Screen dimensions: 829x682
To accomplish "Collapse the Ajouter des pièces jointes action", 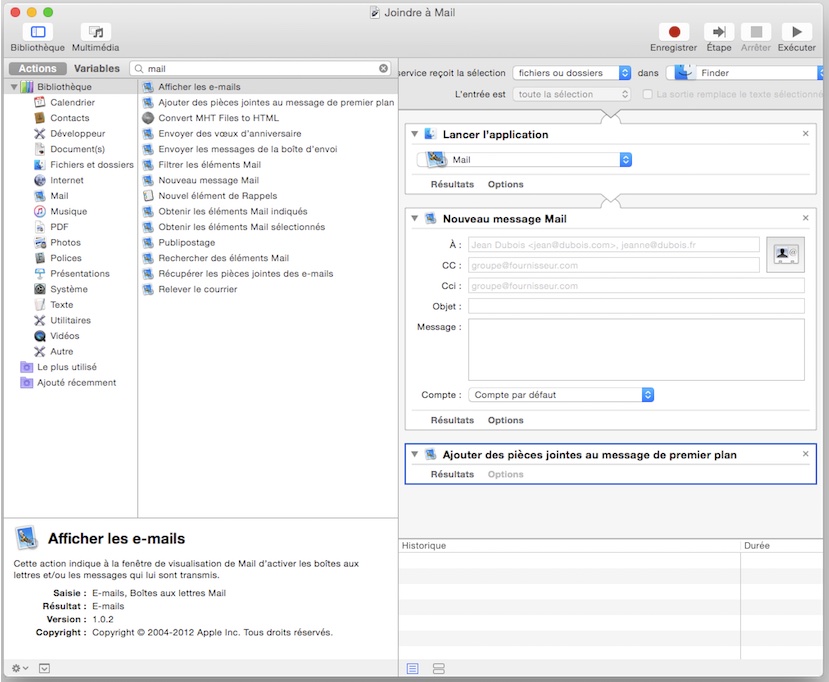I will 414,454.
